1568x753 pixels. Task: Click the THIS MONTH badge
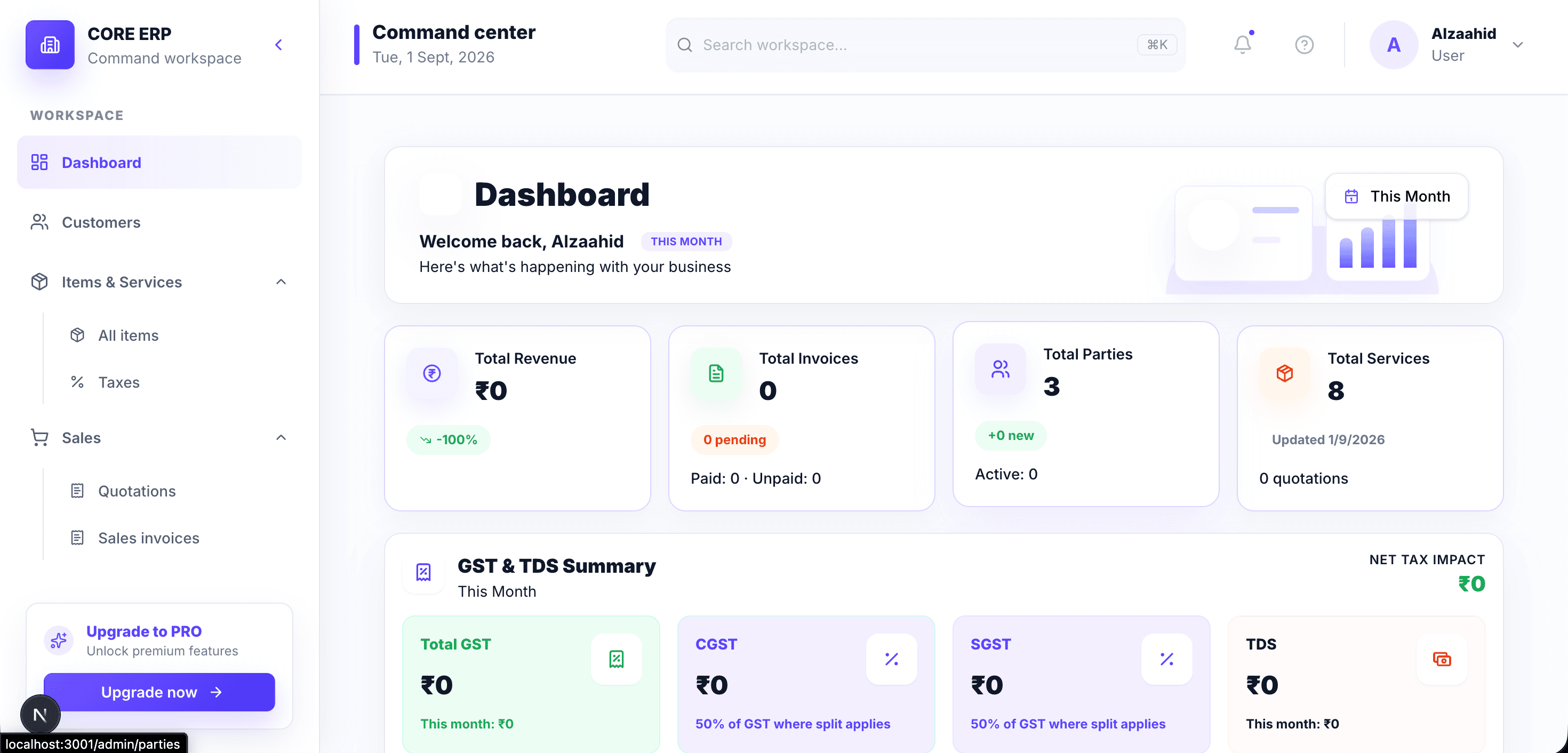(686, 241)
